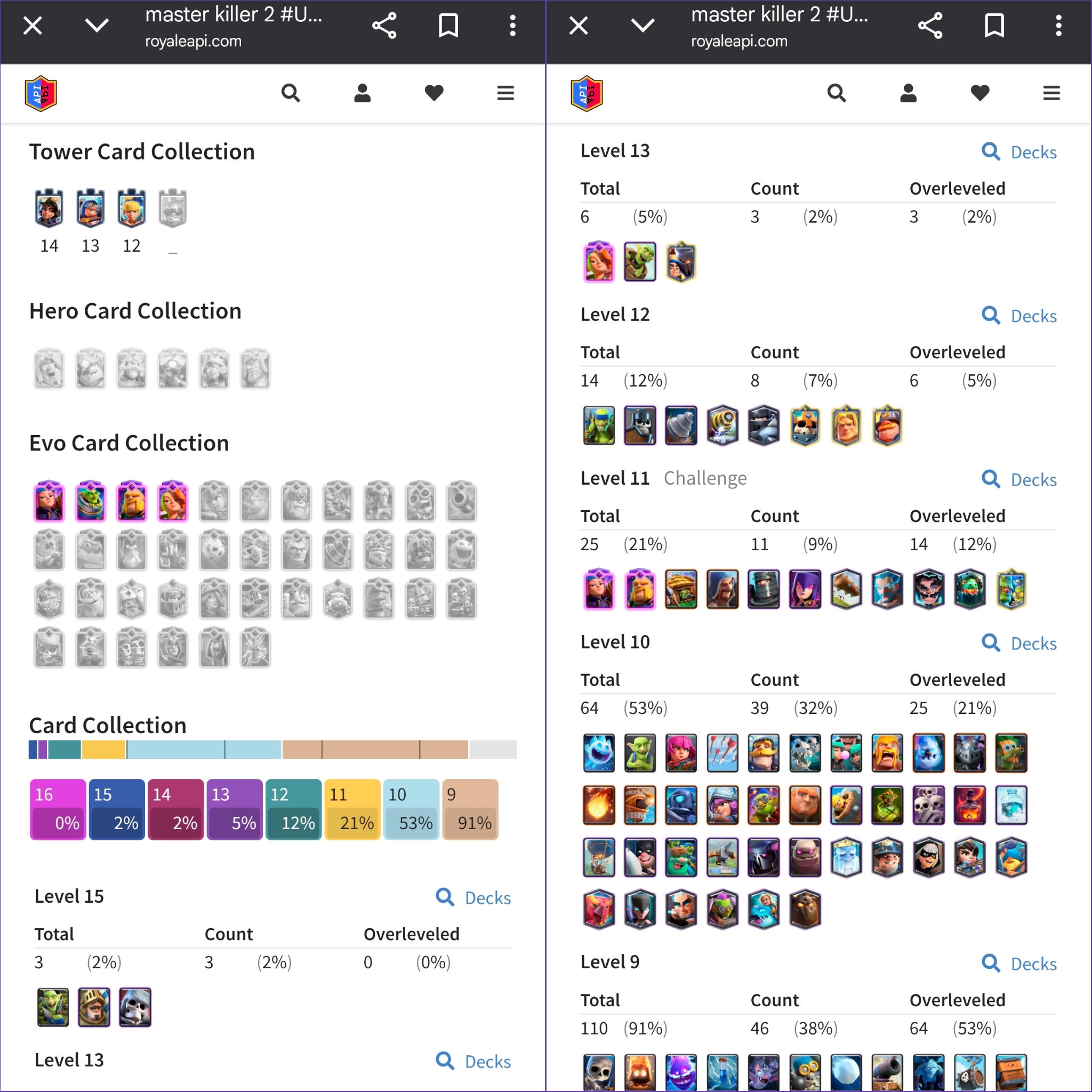The image size is (1092, 1092).
Task: Share the page from the left pane
Action: [x=384, y=26]
